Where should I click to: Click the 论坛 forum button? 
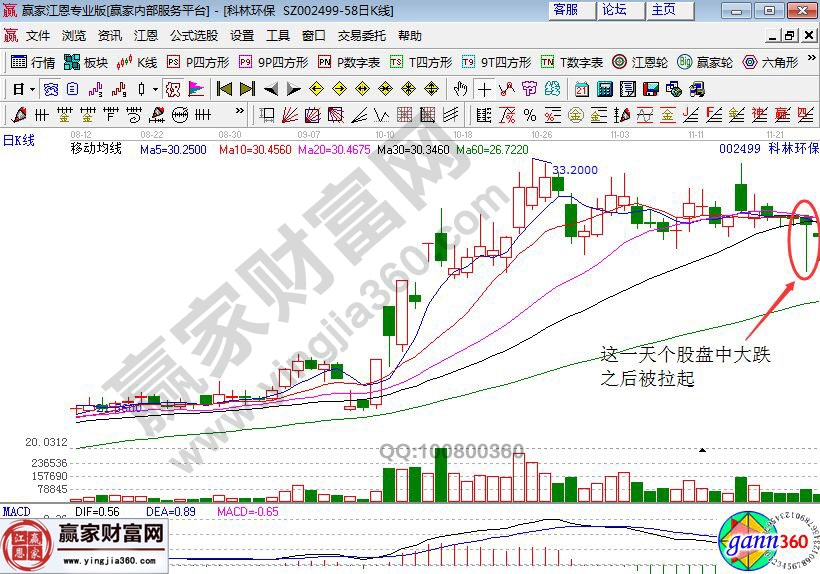pyautogui.click(x=614, y=9)
